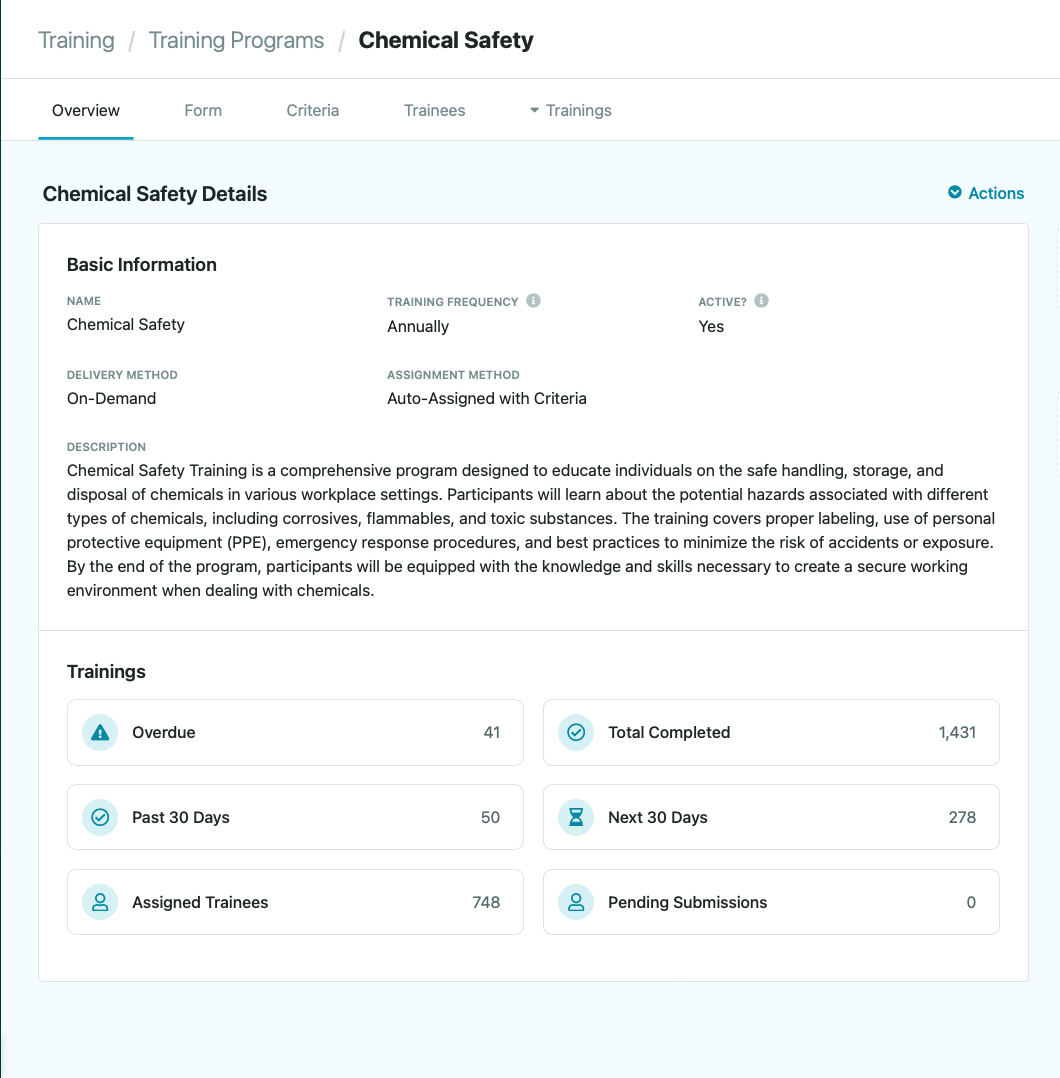Image resolution: width=1060 pixels, height=1078 pixels.
Task: Expand the Trainings tab dropdown
Action: 570,111
